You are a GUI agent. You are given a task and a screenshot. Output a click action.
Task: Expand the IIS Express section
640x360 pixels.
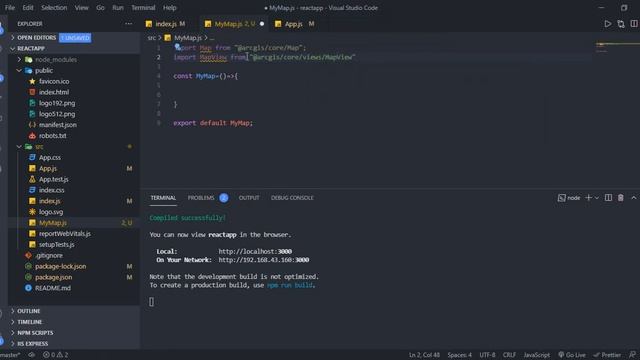(33, 344)
